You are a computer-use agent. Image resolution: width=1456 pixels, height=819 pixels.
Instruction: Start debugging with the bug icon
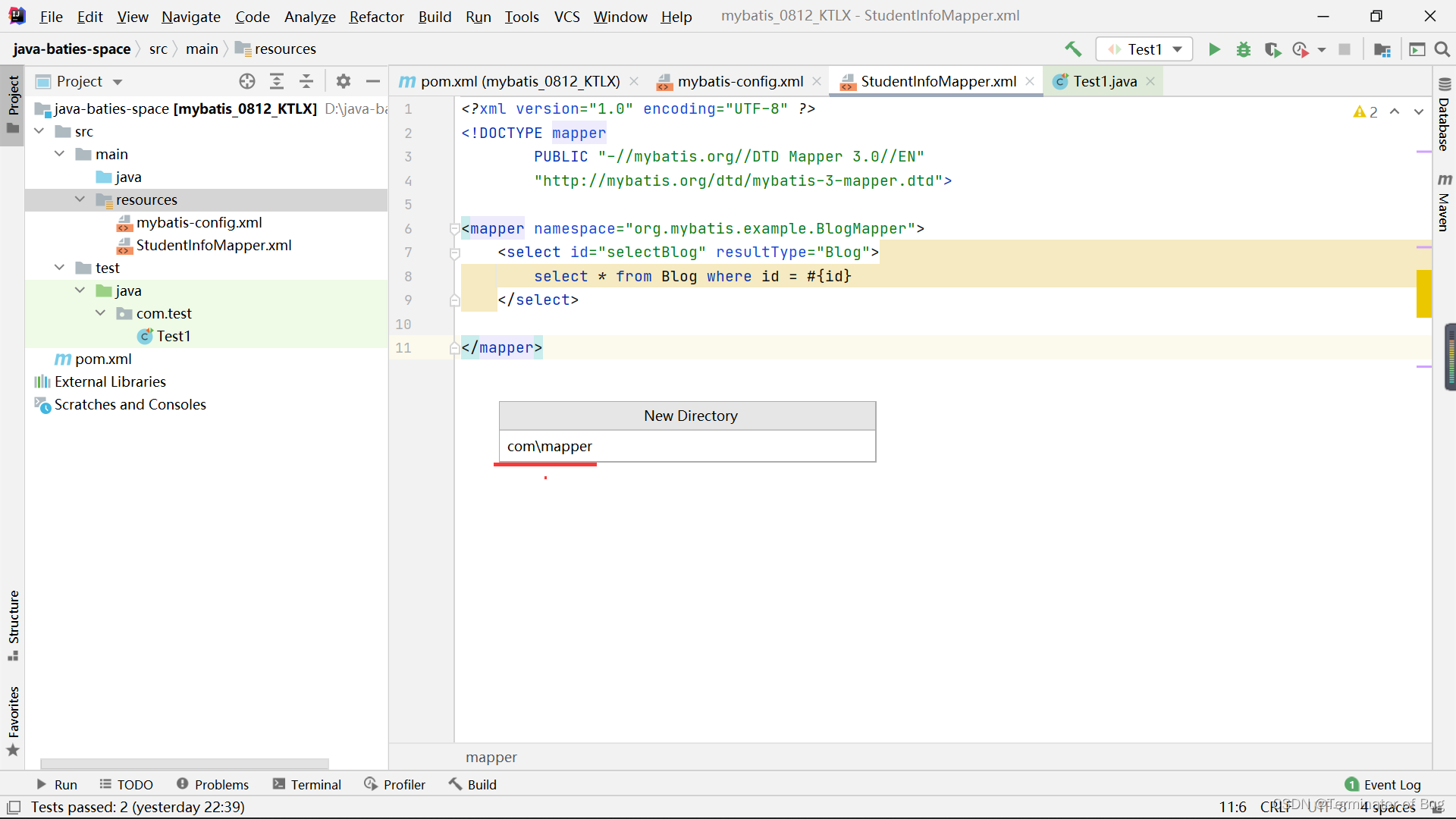pos(1244,49)
